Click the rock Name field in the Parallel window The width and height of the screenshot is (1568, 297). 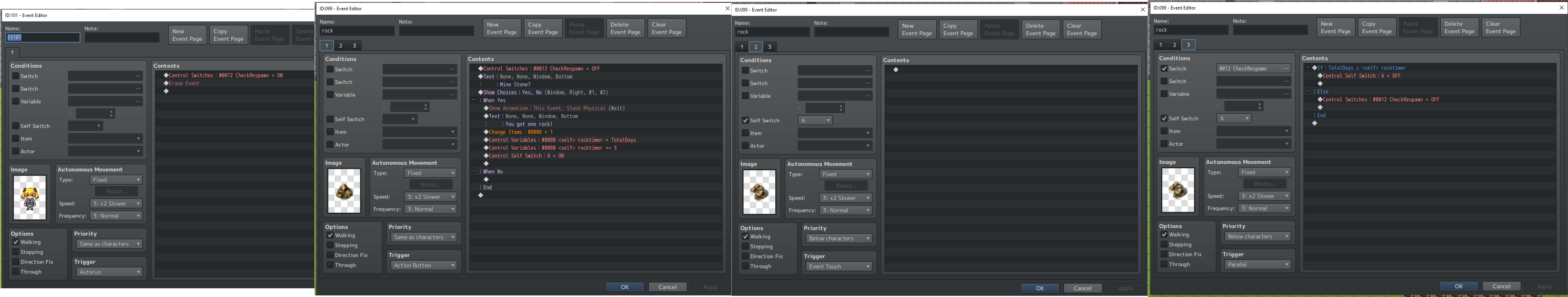[x=1190, y=30]
